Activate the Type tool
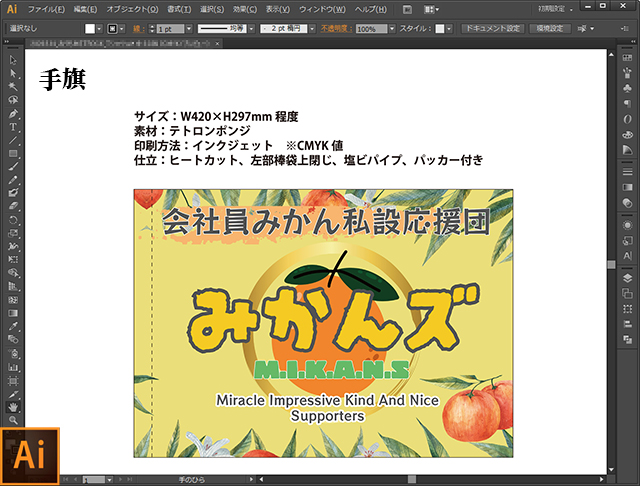The image size is (640, 486). 13,127
